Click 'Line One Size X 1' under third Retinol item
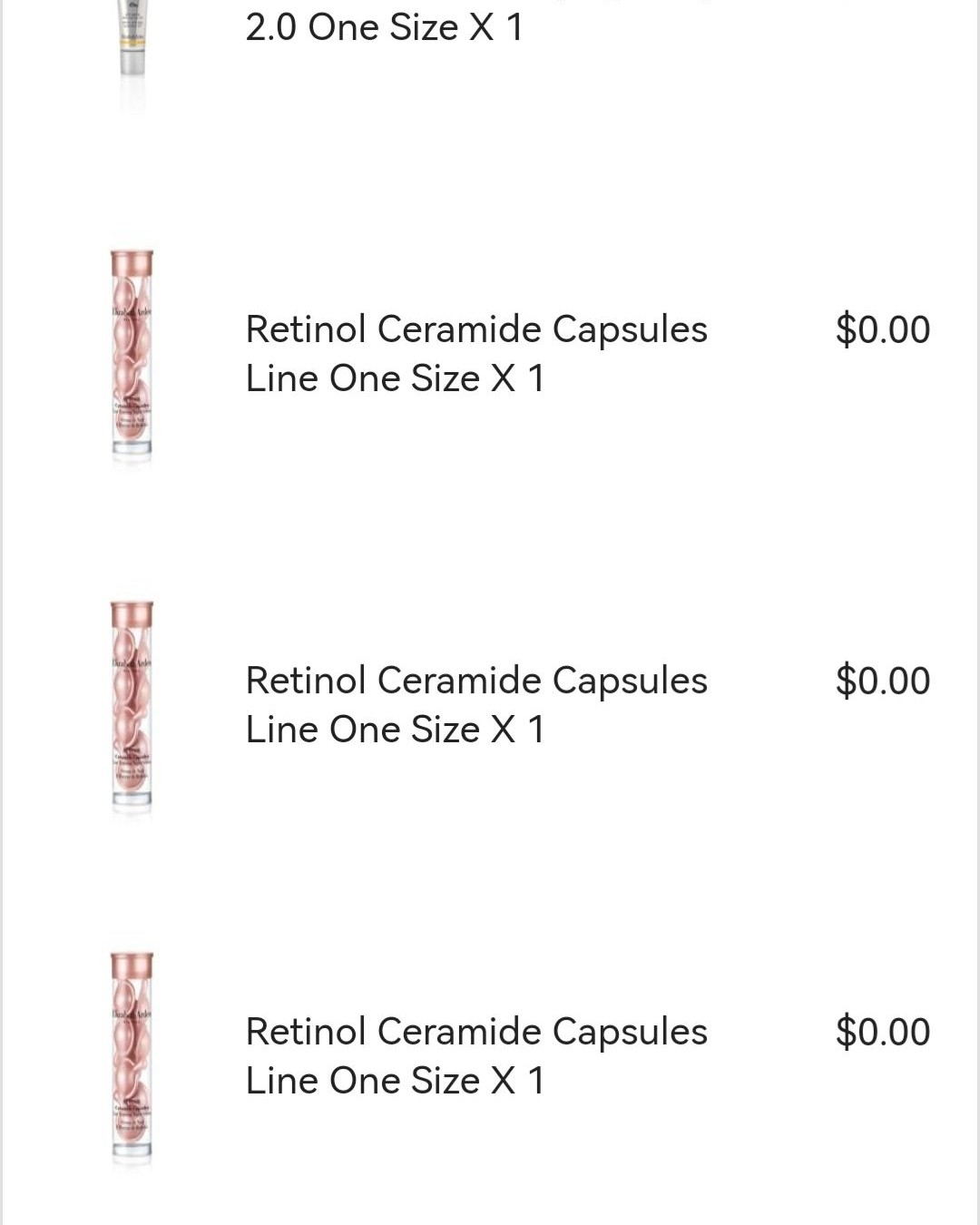Image resolution: width=980 pixels, height=1225 pixels. click(396, 1080)
